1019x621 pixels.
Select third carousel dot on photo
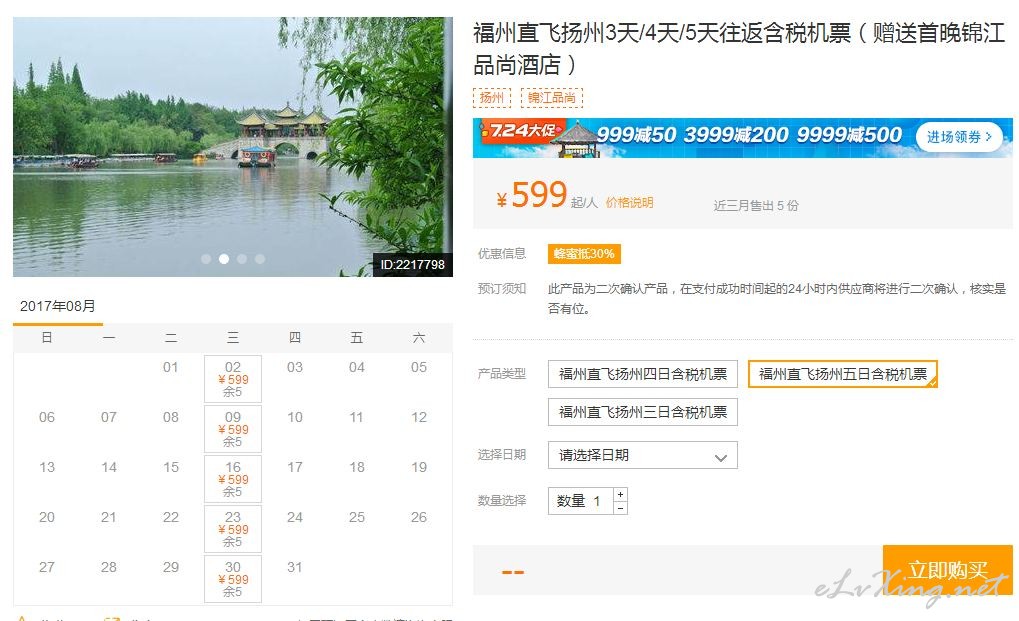click(x=242, y=259)
